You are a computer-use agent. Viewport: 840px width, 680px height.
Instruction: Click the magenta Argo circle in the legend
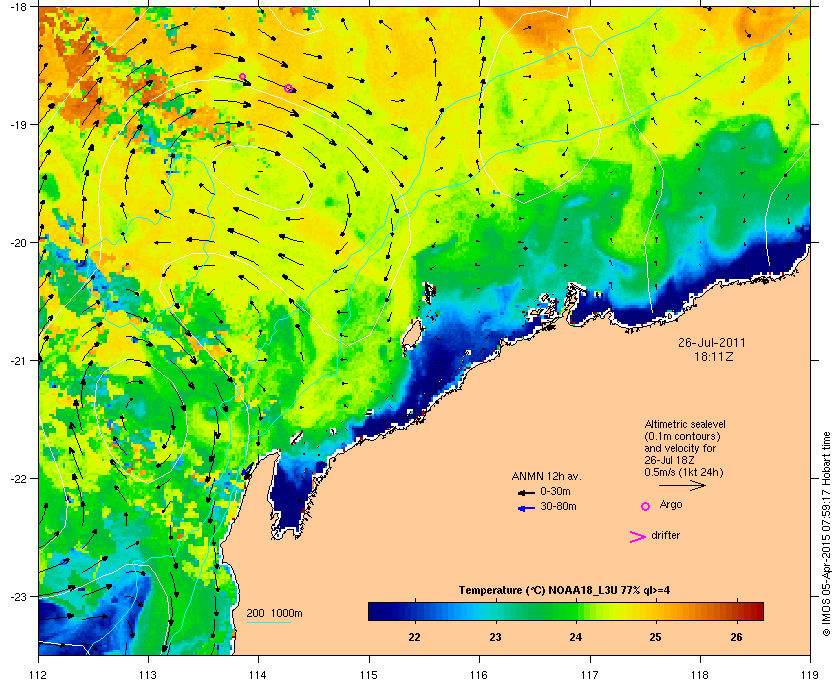645,506
